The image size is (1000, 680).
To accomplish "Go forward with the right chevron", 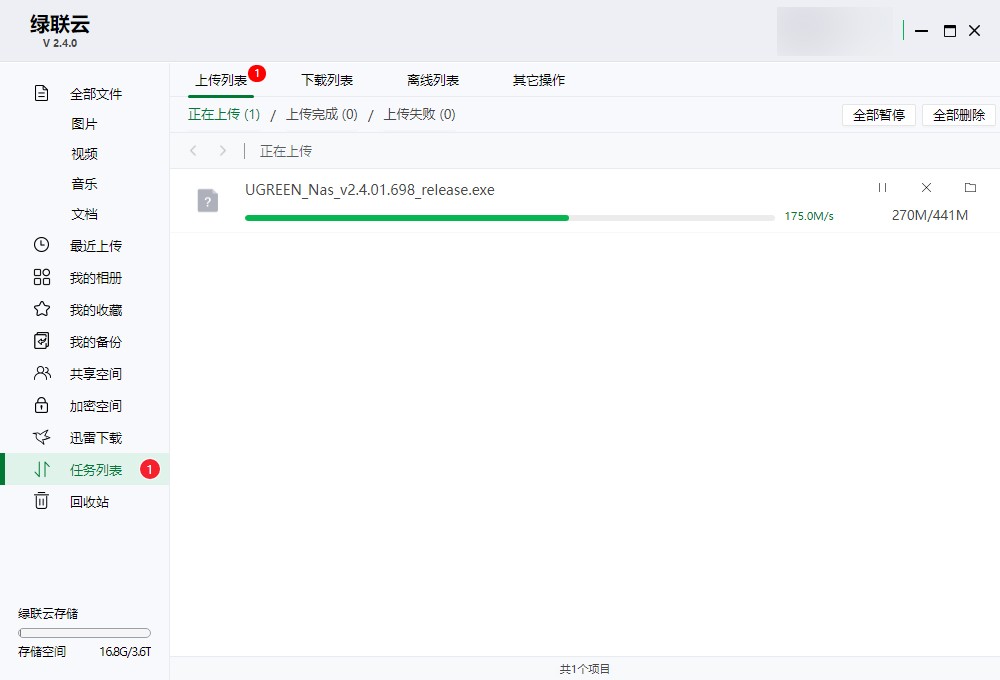I will pyautogui.click(x=223, y=151).
